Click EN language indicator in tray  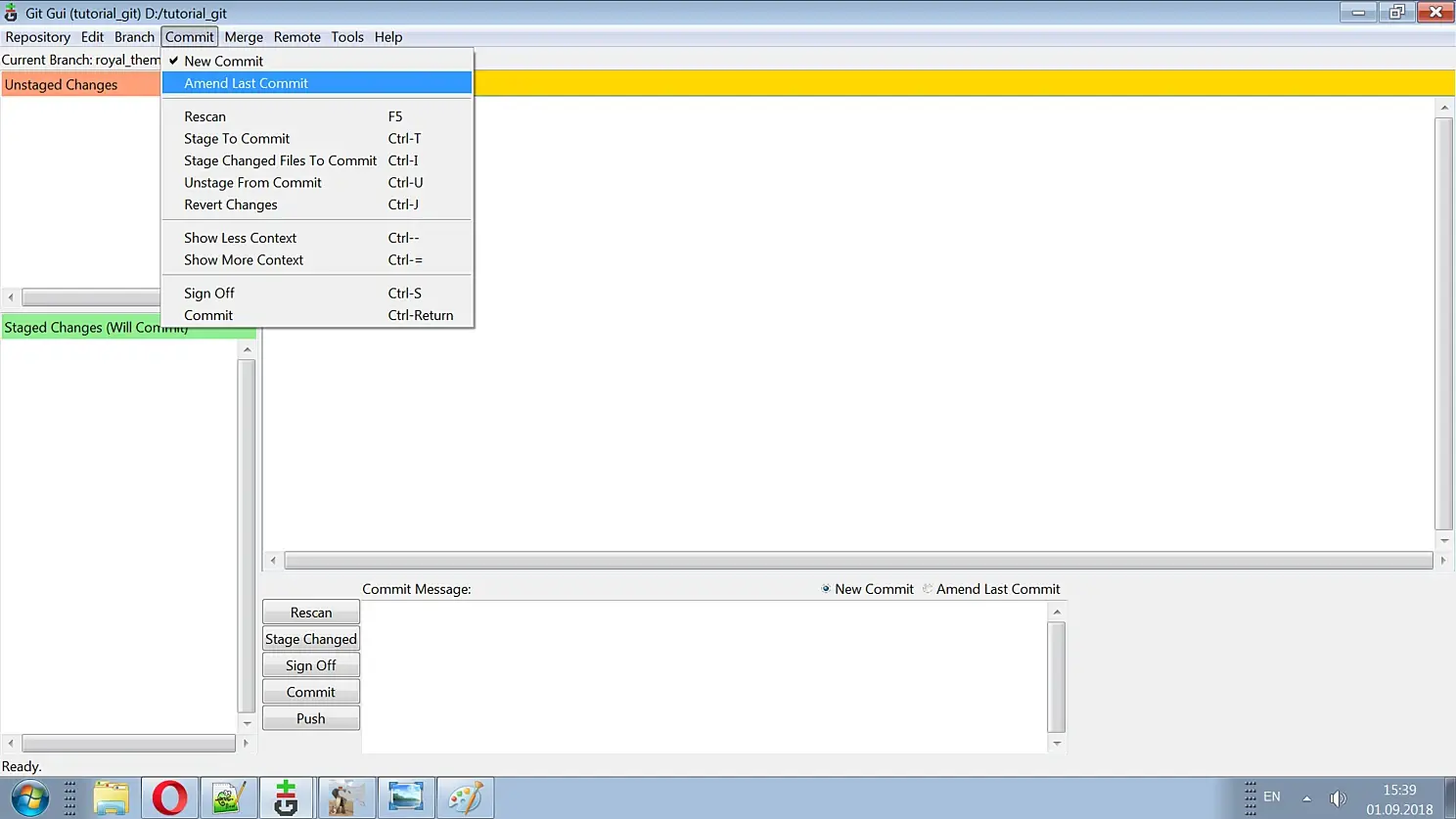1272,796
